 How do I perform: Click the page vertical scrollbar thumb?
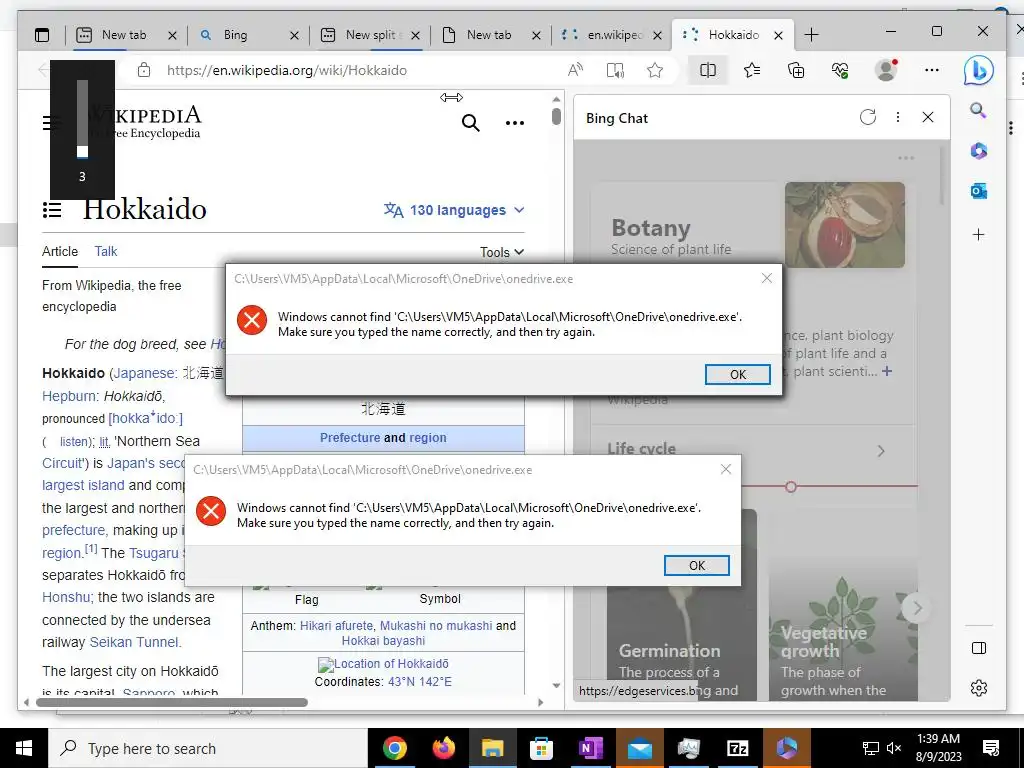556,116
